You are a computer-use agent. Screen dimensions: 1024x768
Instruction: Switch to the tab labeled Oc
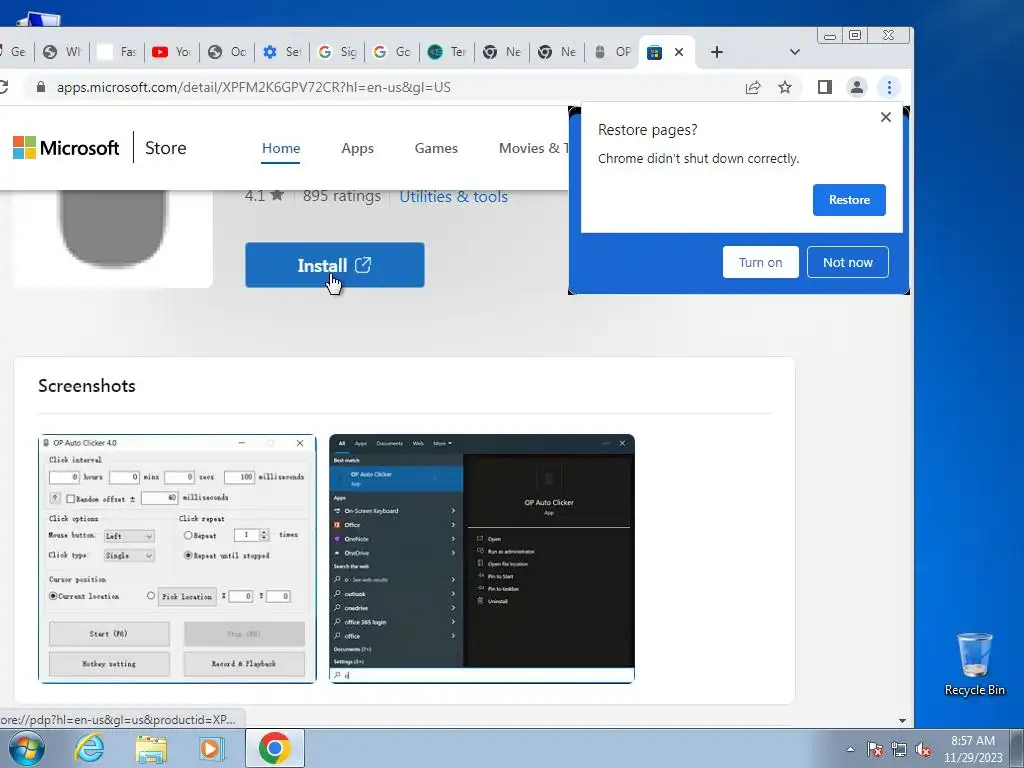[227, 52]
